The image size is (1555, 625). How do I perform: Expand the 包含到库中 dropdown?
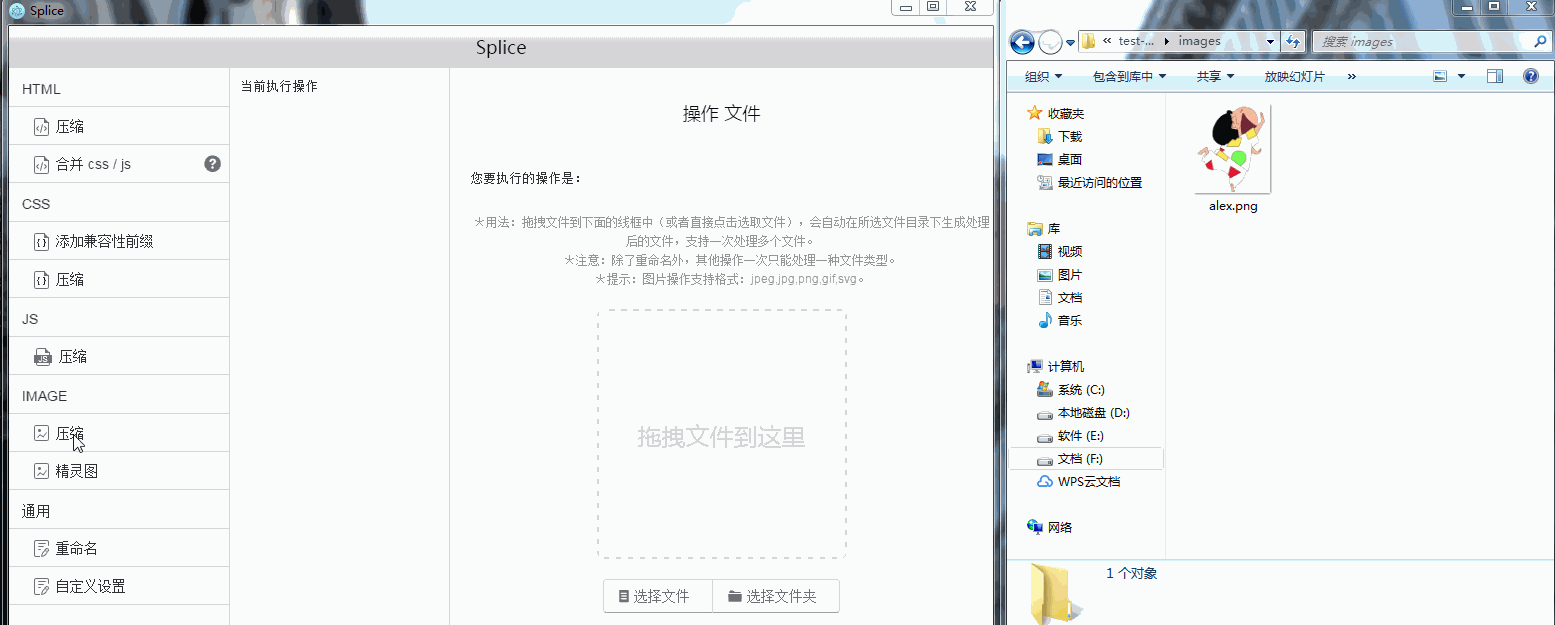coord(1128,75)
